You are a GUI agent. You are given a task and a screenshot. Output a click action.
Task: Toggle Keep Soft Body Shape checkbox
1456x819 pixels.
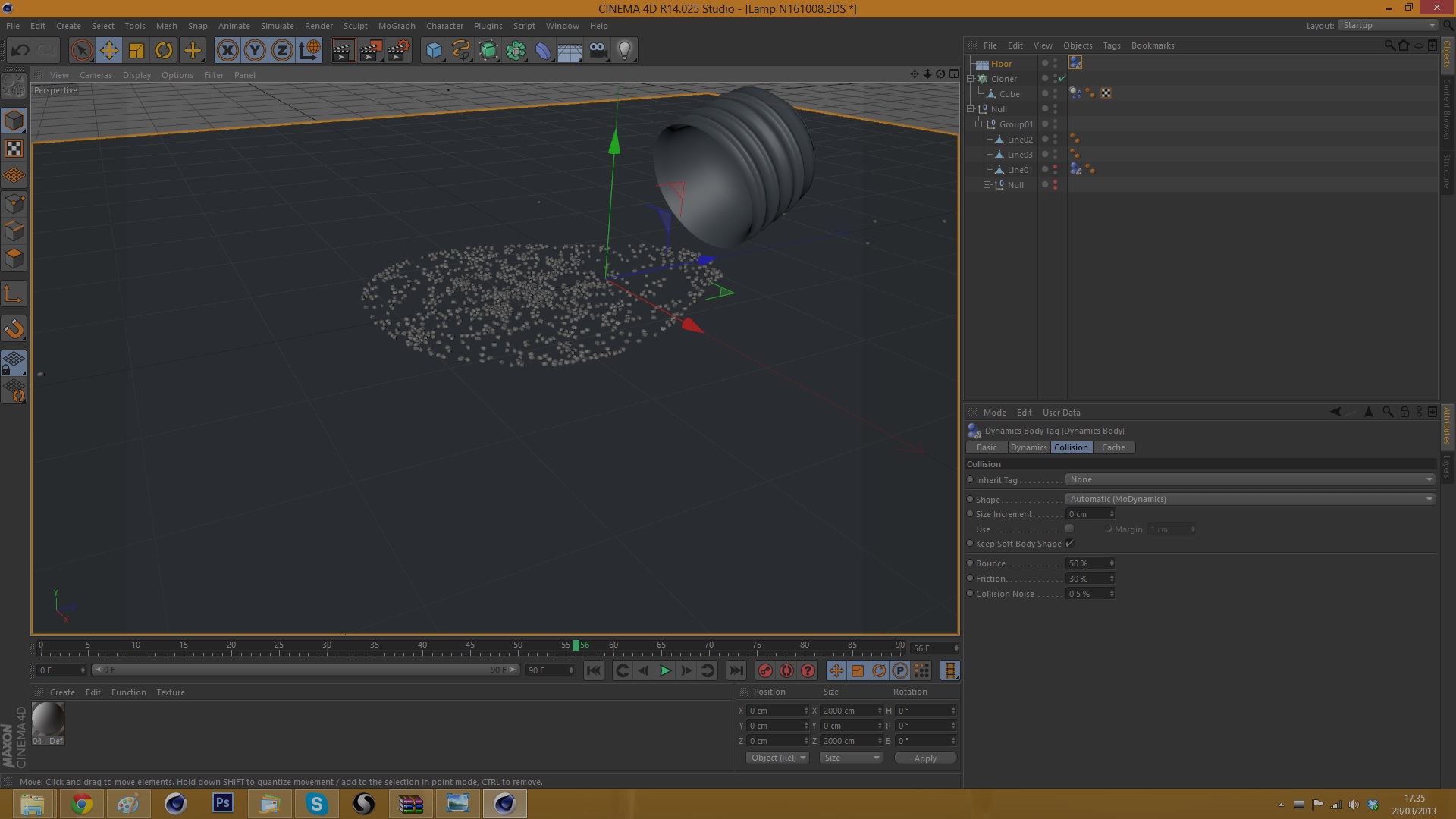click(1069, 544)
